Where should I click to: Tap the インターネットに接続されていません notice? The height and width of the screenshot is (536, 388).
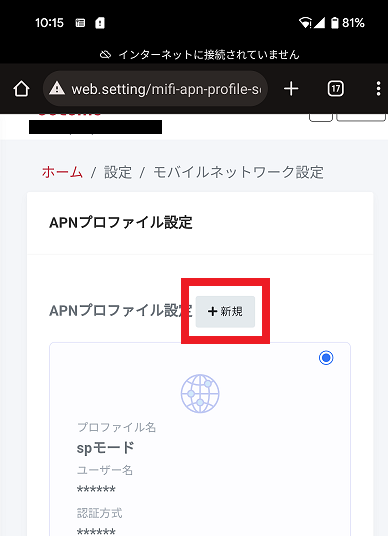200,55
